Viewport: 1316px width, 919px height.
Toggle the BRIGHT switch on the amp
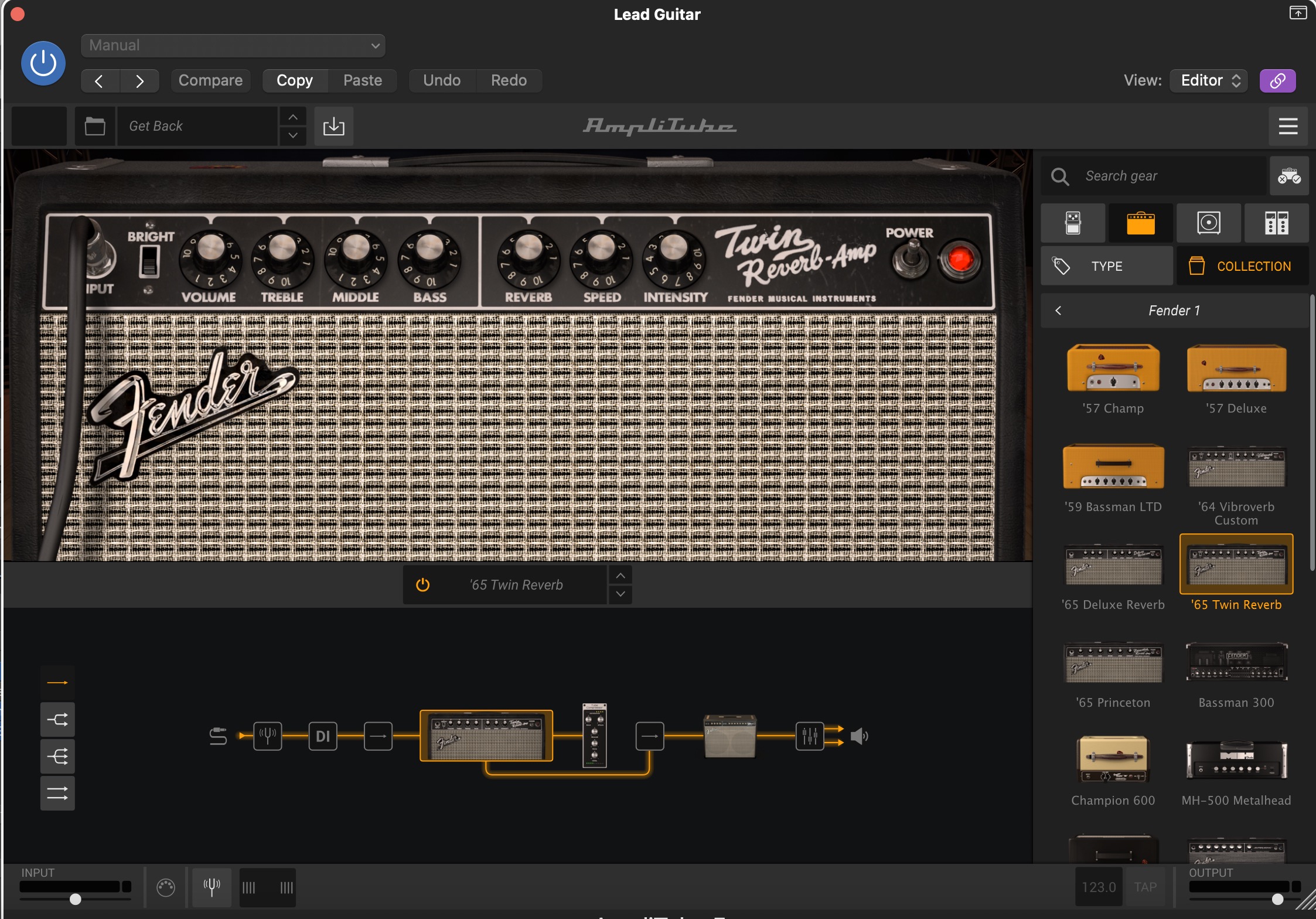tap(149, 261)
